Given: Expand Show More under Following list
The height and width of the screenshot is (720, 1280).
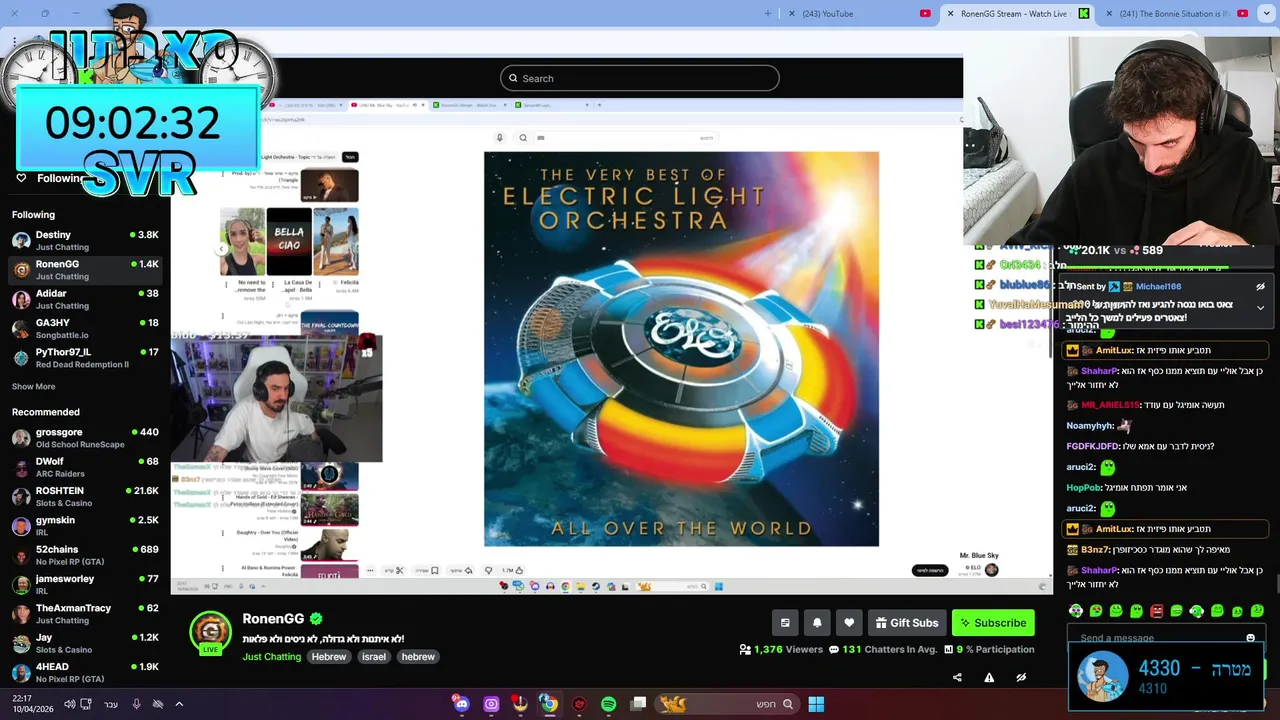Looking at the screenshot, I should (33, 386).
